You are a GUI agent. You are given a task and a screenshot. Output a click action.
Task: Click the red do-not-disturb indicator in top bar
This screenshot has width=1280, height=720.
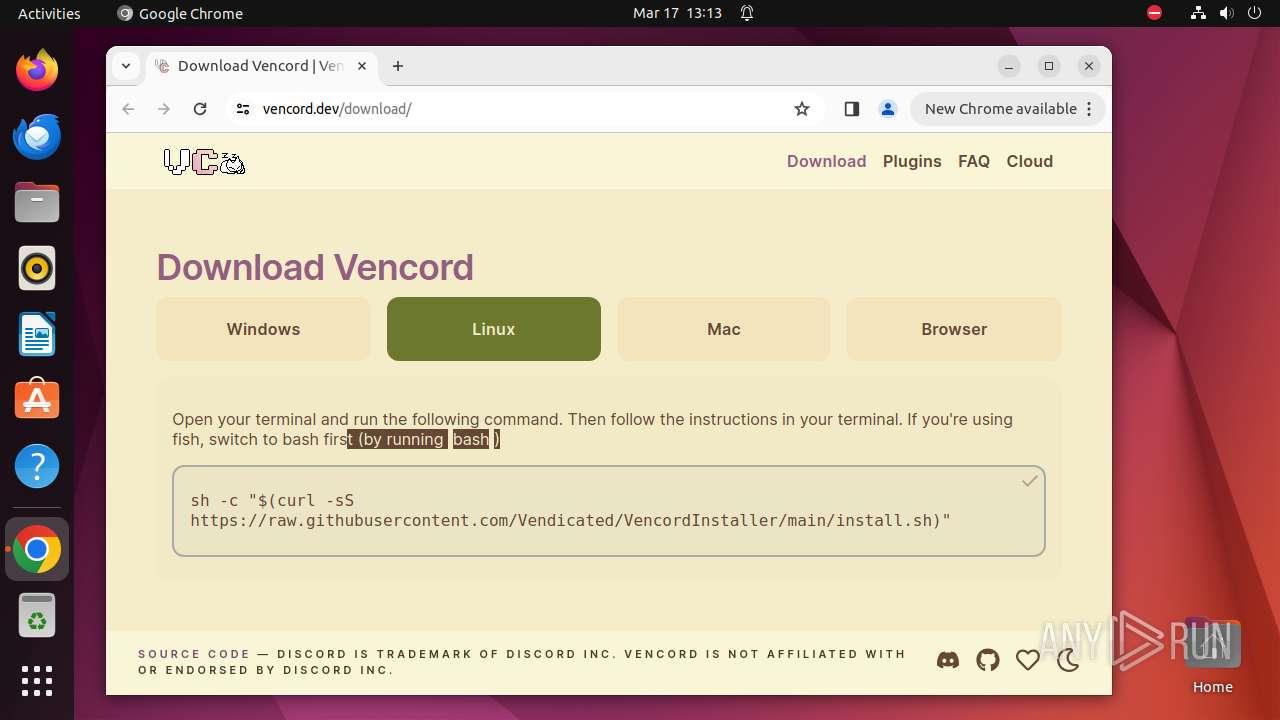pos(1154,13)
